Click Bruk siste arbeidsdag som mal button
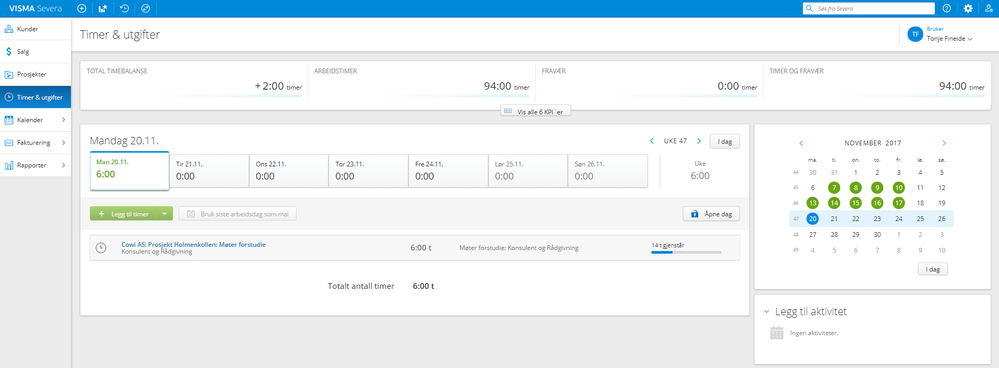 click(238, 214)
